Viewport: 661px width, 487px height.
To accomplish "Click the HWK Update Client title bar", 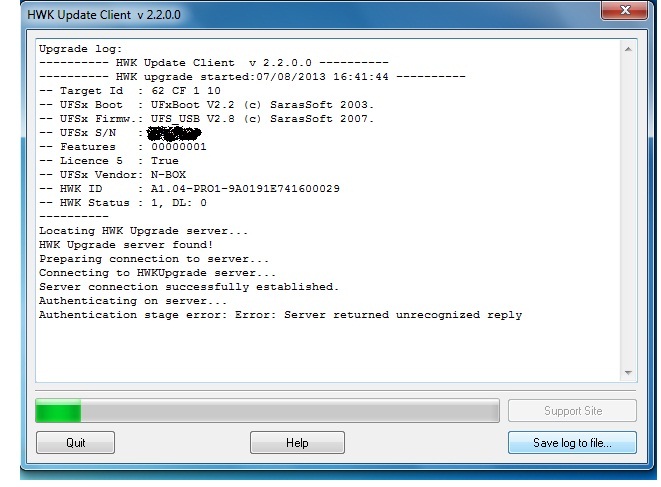I will (300, 12).
